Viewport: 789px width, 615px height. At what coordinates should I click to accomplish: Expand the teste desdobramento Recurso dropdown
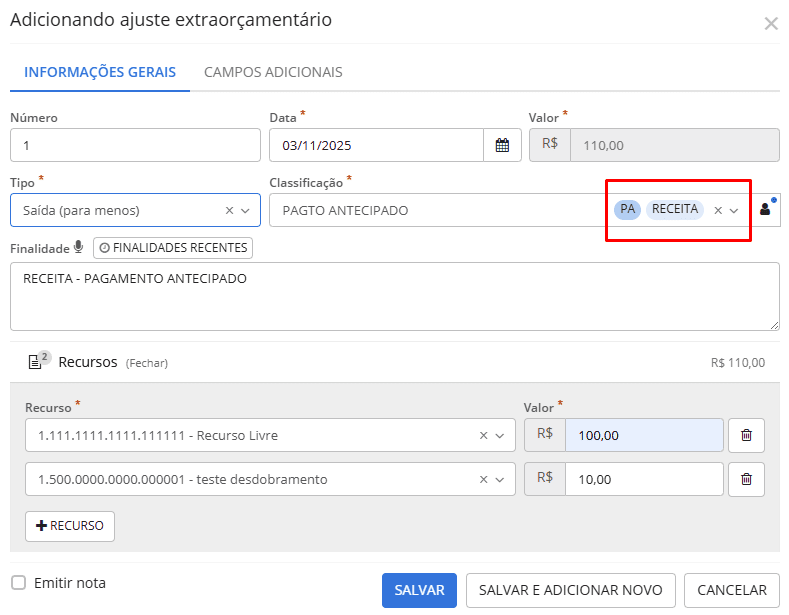click(x=500, y=479)
